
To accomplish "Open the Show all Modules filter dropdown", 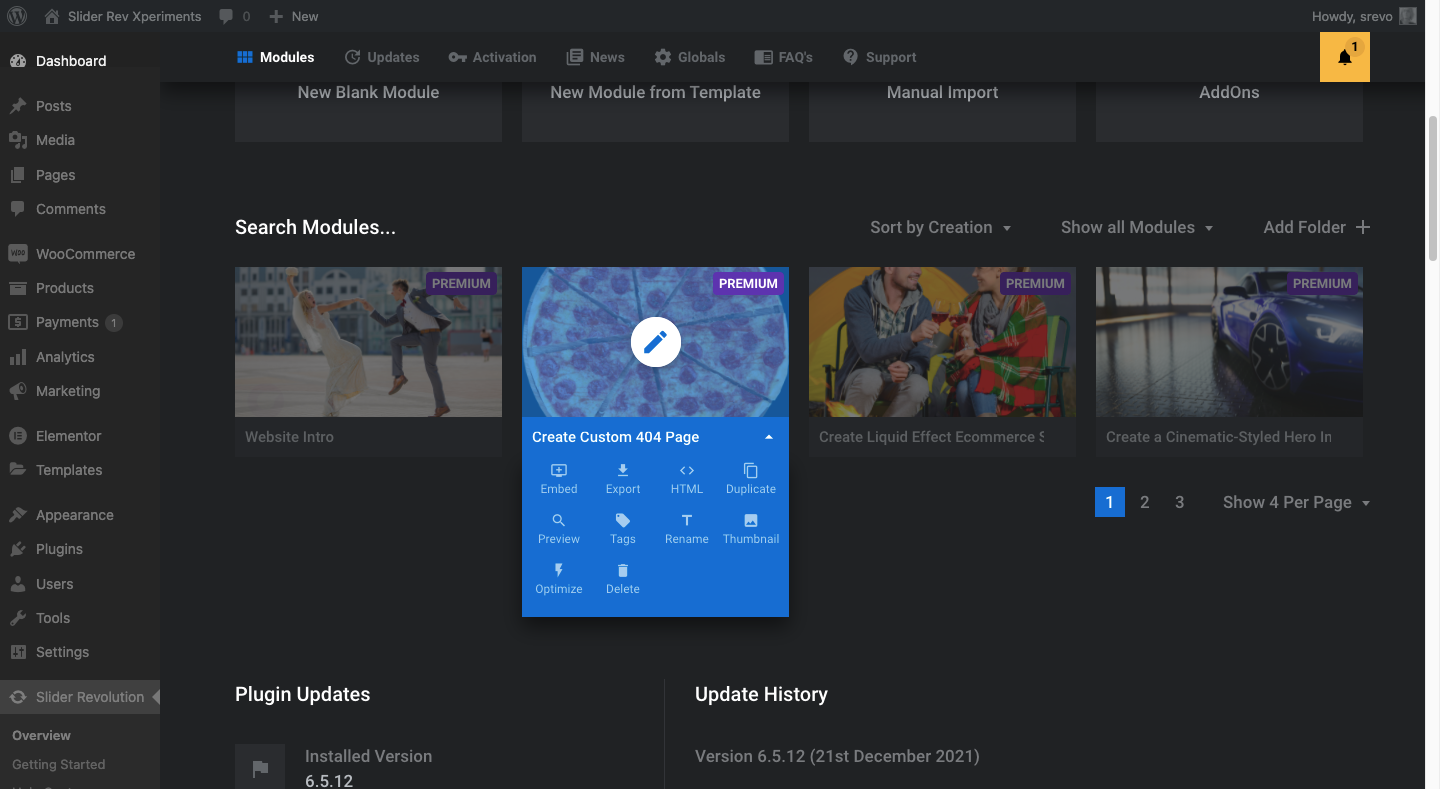I will [1137, 227].
